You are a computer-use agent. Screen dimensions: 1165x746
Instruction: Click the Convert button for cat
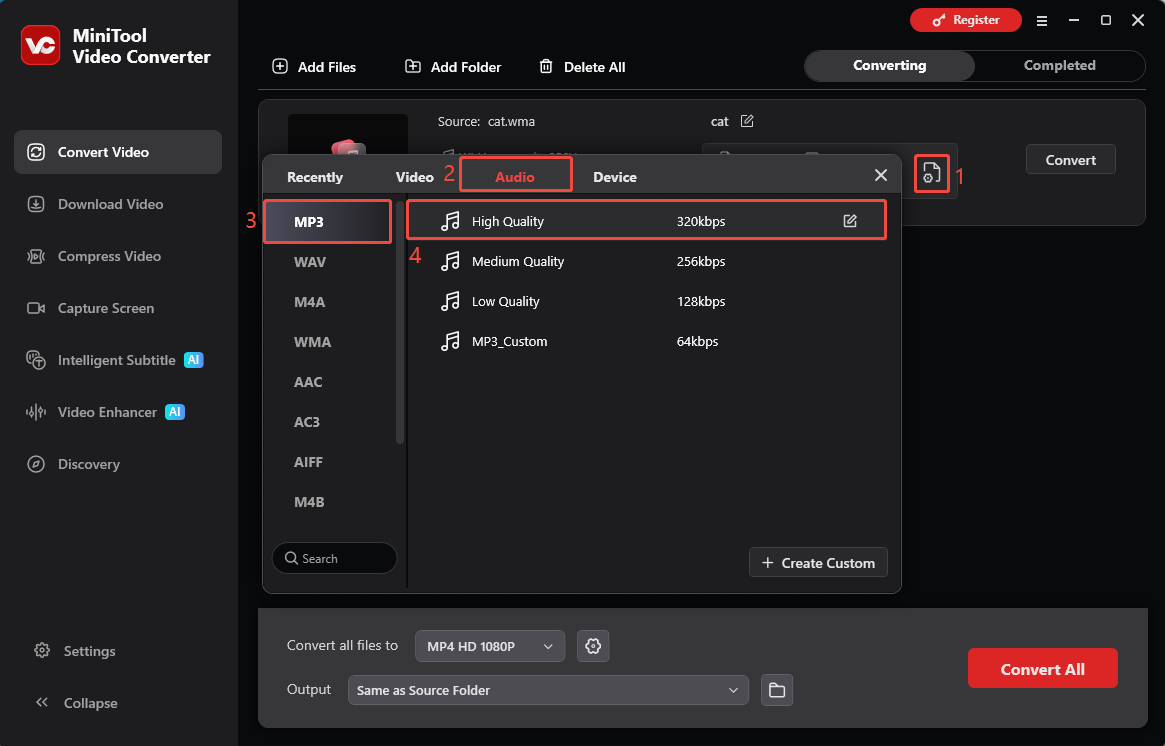(x=1071, y=160)
